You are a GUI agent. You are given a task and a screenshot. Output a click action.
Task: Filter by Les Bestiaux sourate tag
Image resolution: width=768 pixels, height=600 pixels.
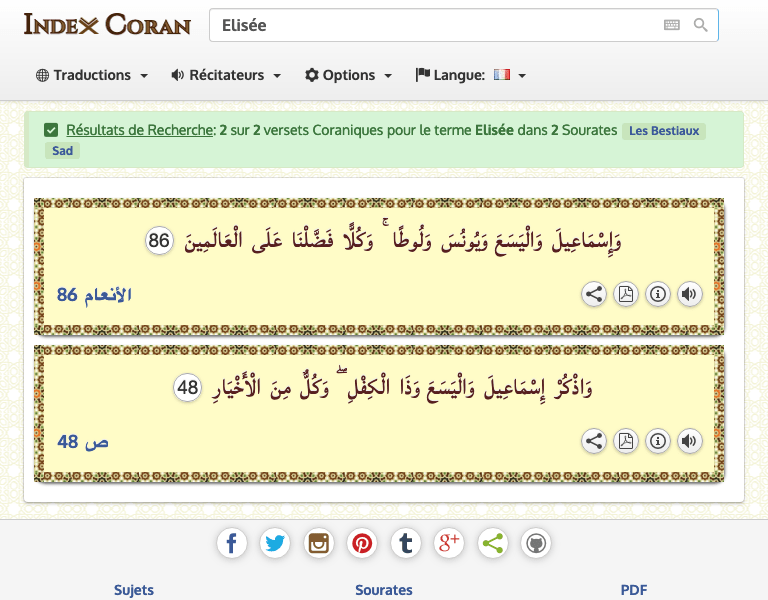pyautogui.click(x=664, y=131)
